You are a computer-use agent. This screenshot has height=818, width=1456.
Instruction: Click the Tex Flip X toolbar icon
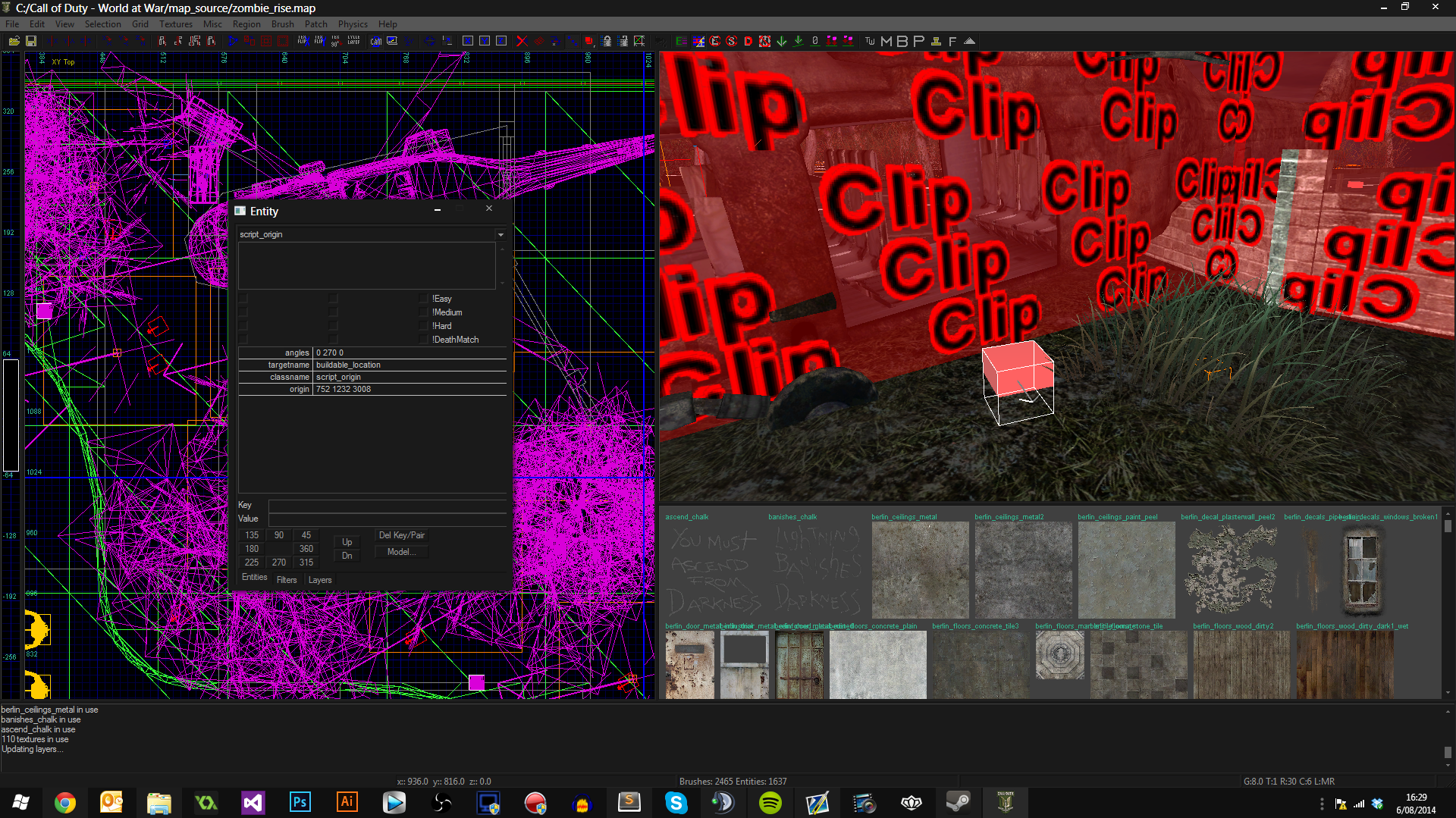(x=302, y=41)
